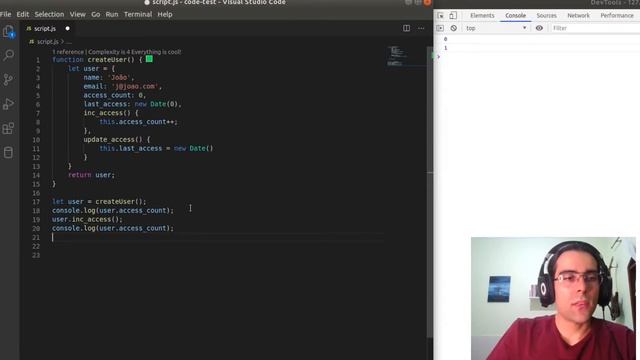Open the top JavaScript context dropdown

(496, 28)
